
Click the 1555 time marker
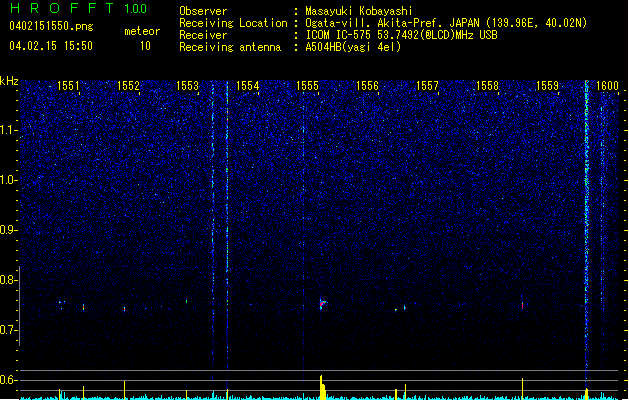[307, 86]
